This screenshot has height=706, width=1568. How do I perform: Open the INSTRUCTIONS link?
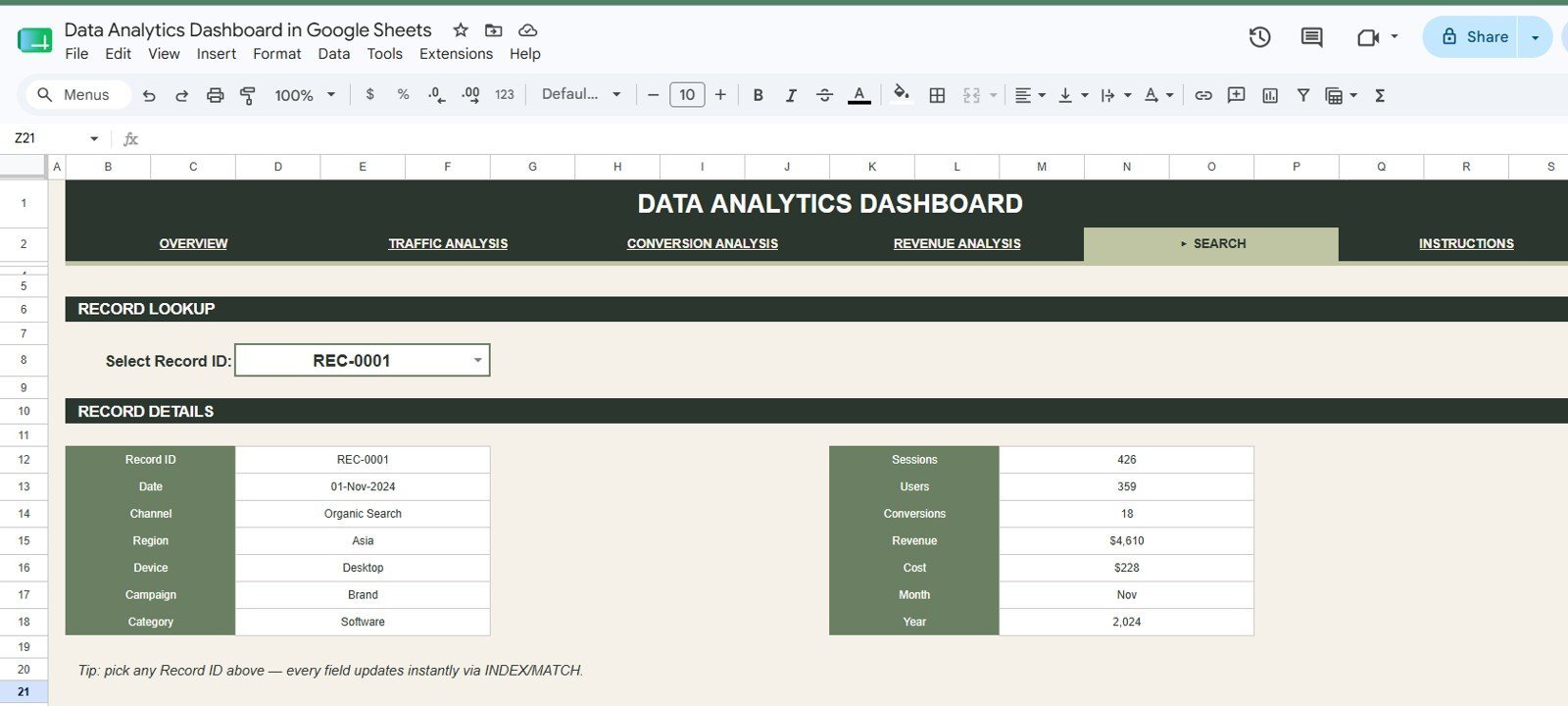[x=1466, y=243]
